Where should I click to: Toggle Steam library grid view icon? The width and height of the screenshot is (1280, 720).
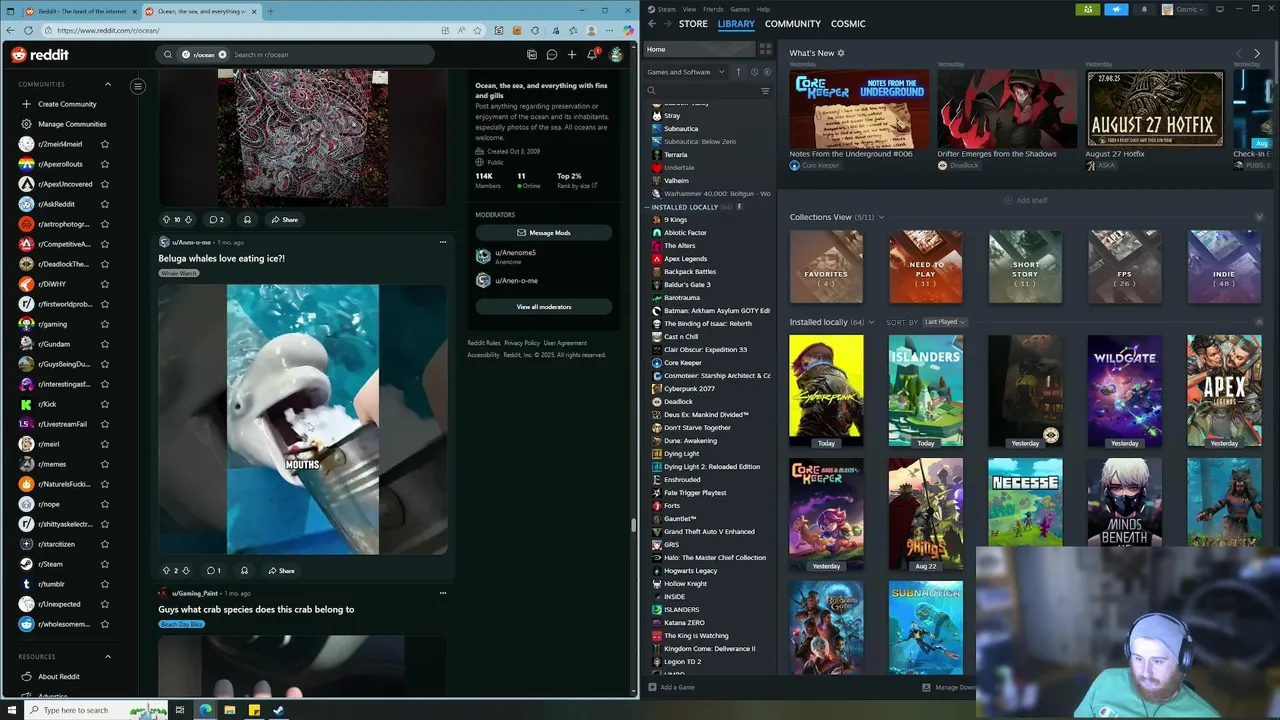click(x=765, y=49)
